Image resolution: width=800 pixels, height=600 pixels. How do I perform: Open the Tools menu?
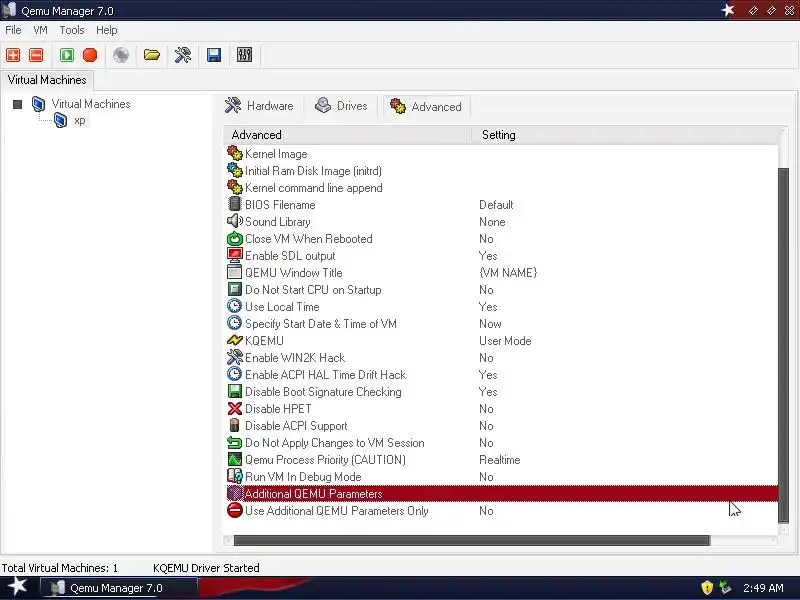point(71,30)
